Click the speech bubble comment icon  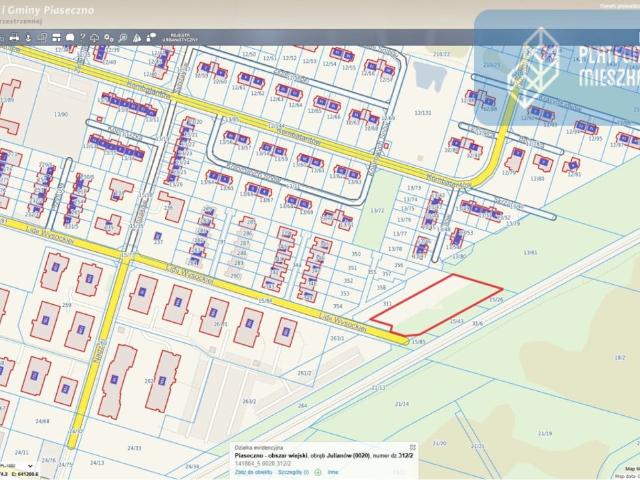tap(70, 38)
